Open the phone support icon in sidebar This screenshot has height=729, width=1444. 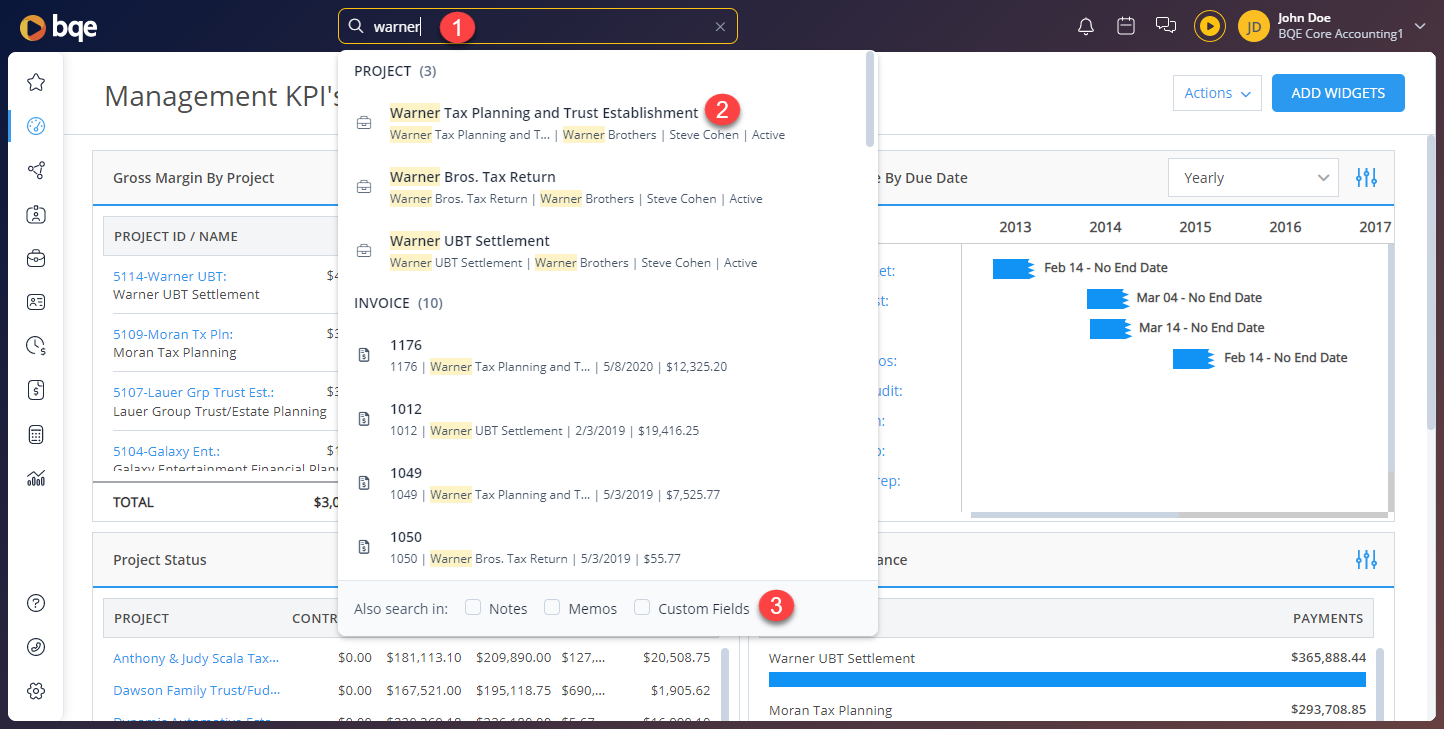(x=36, y=646)
